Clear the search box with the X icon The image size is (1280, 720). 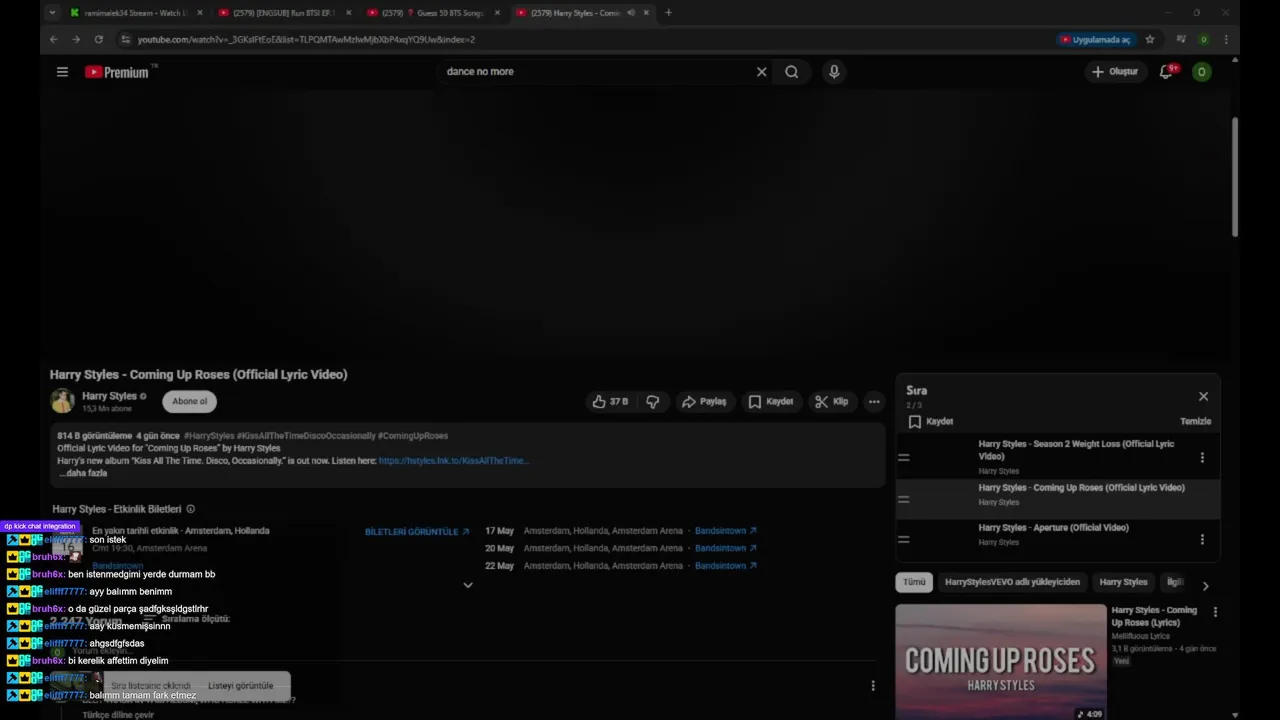coord(761,72)
